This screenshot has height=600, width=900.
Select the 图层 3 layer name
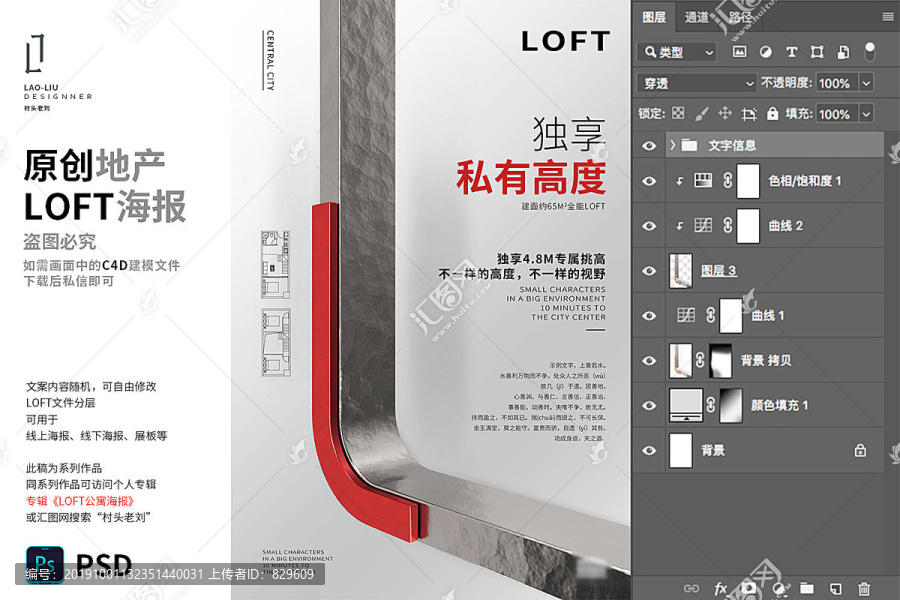[718, 270]
